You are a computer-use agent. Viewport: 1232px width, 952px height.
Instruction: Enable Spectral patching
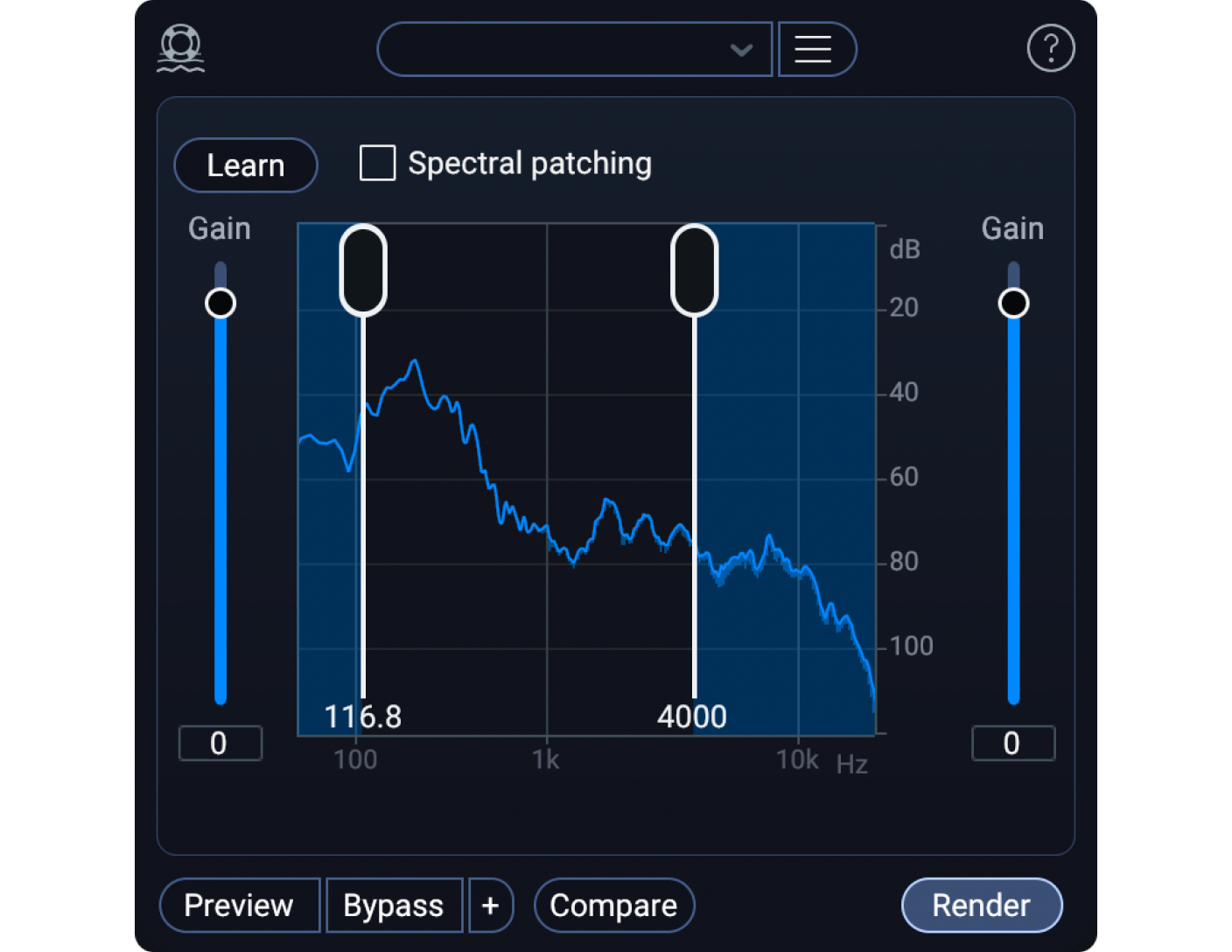click(377, 163)
